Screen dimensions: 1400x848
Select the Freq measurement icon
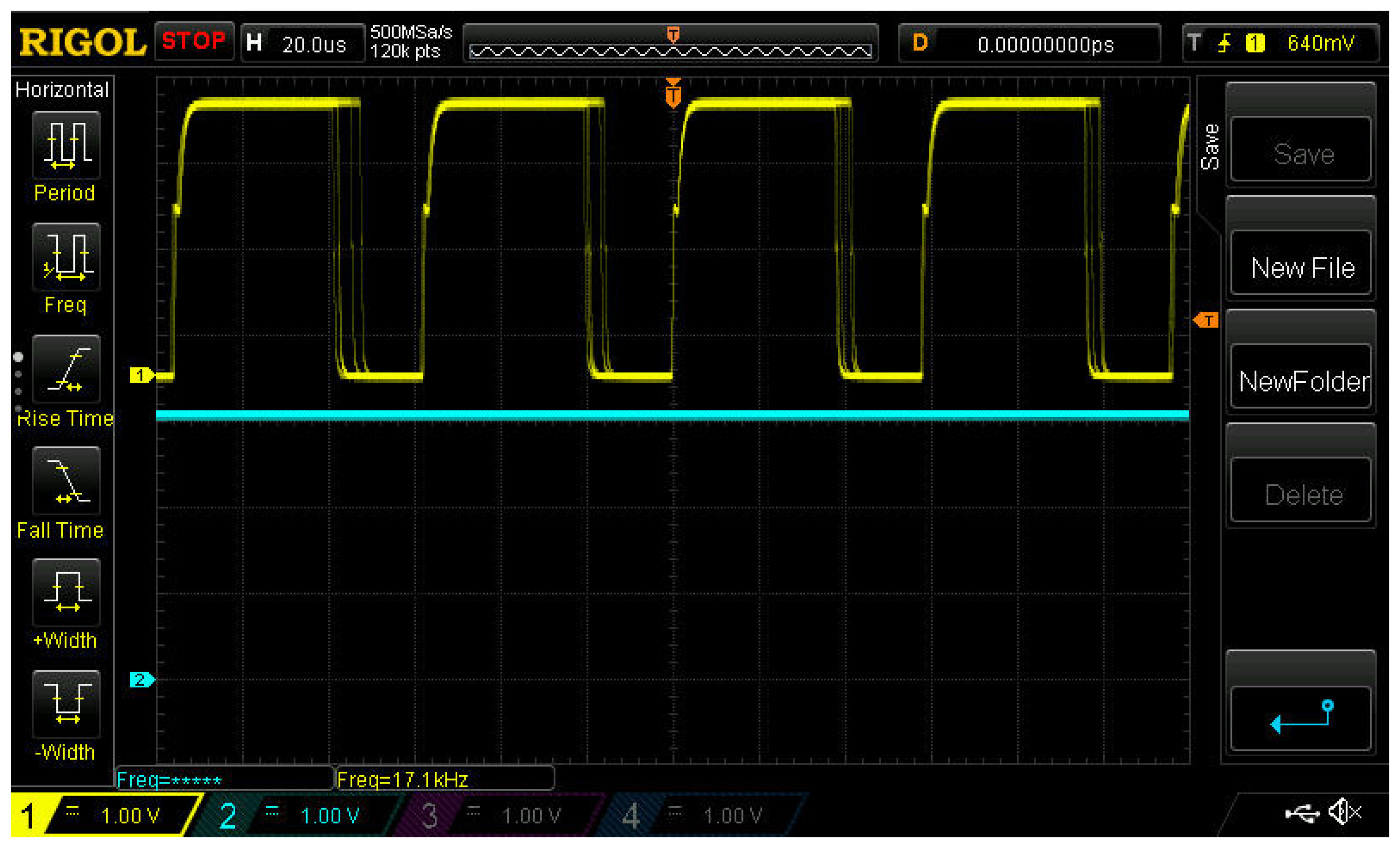(x=67, y=257)
